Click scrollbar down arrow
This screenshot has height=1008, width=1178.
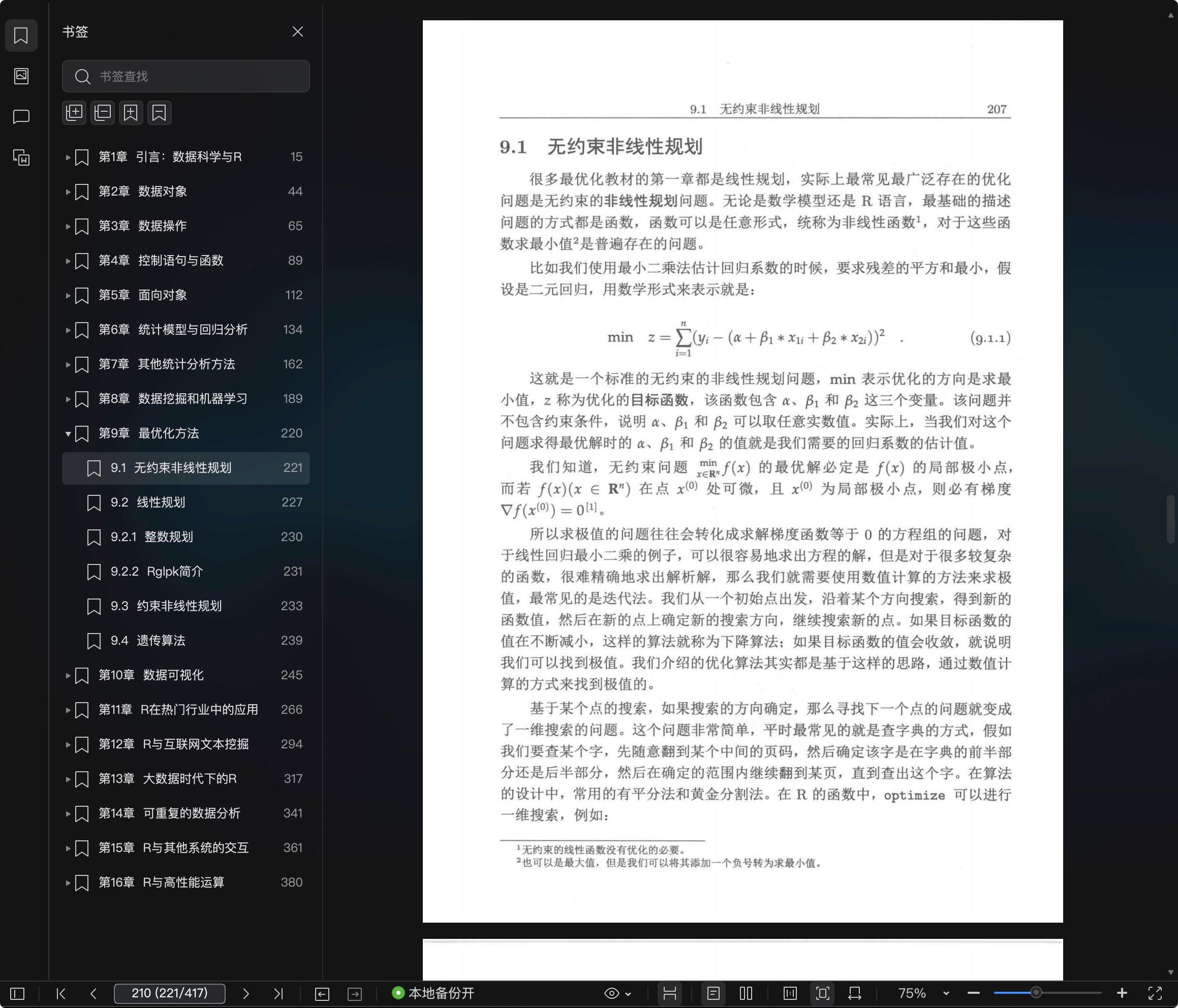tap(1170, 972)
